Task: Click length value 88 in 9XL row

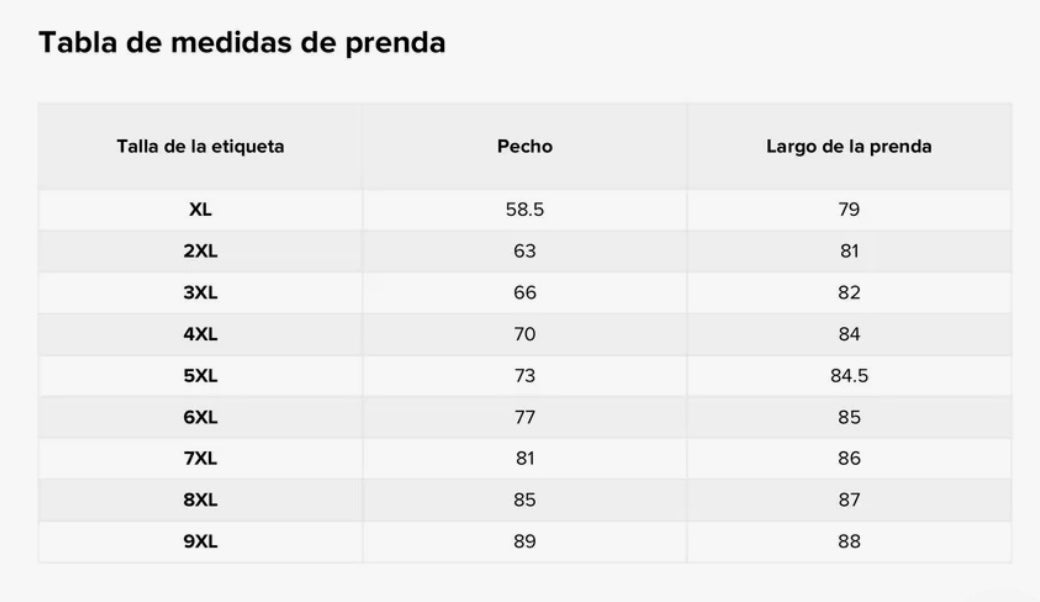Action: click(x=849, y=542)
